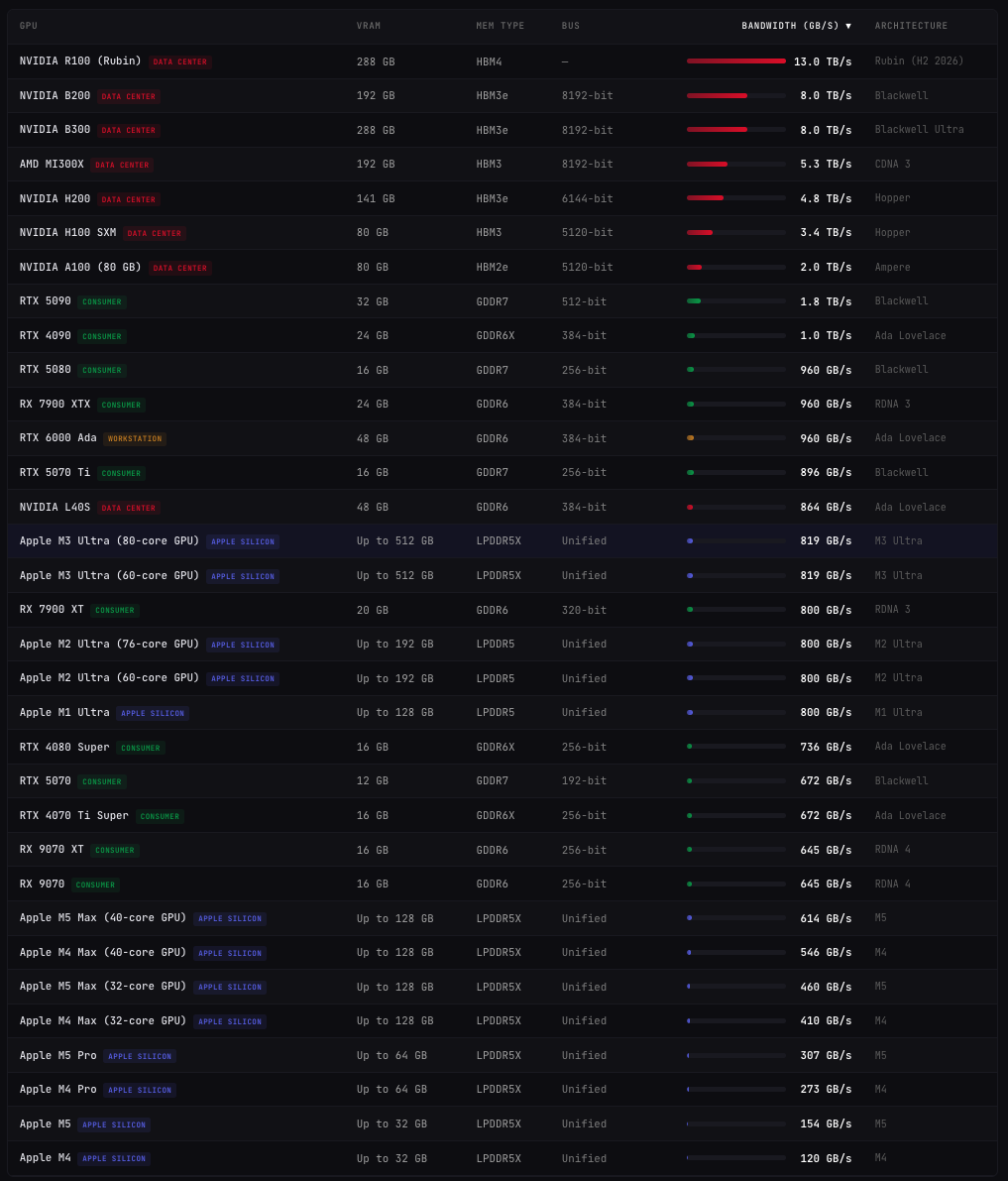Click the 736 GB/s bandwidth value
This screenshot has width=1008, height=1181.
(826, 747)
